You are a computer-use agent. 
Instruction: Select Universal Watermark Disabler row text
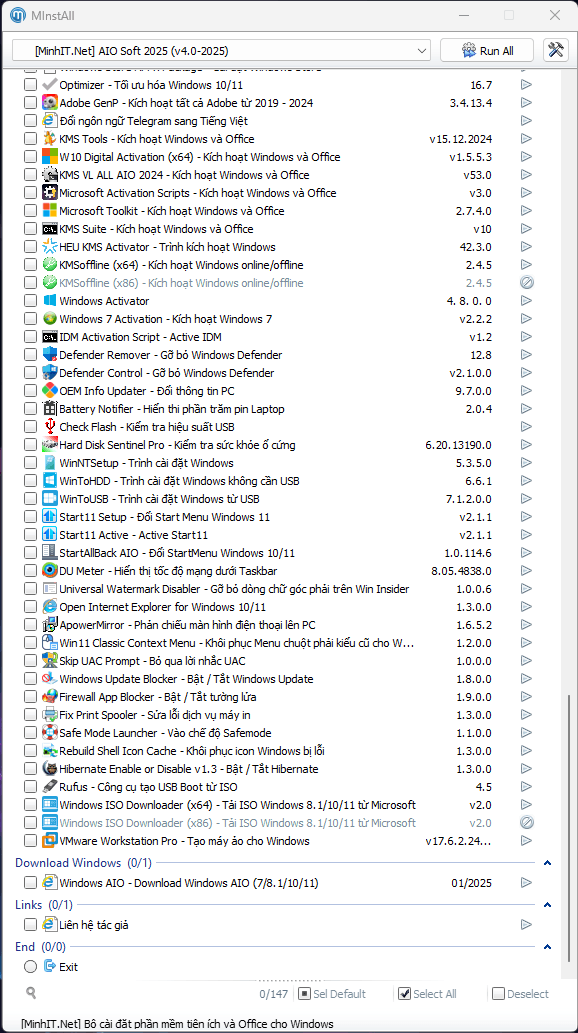234,589
